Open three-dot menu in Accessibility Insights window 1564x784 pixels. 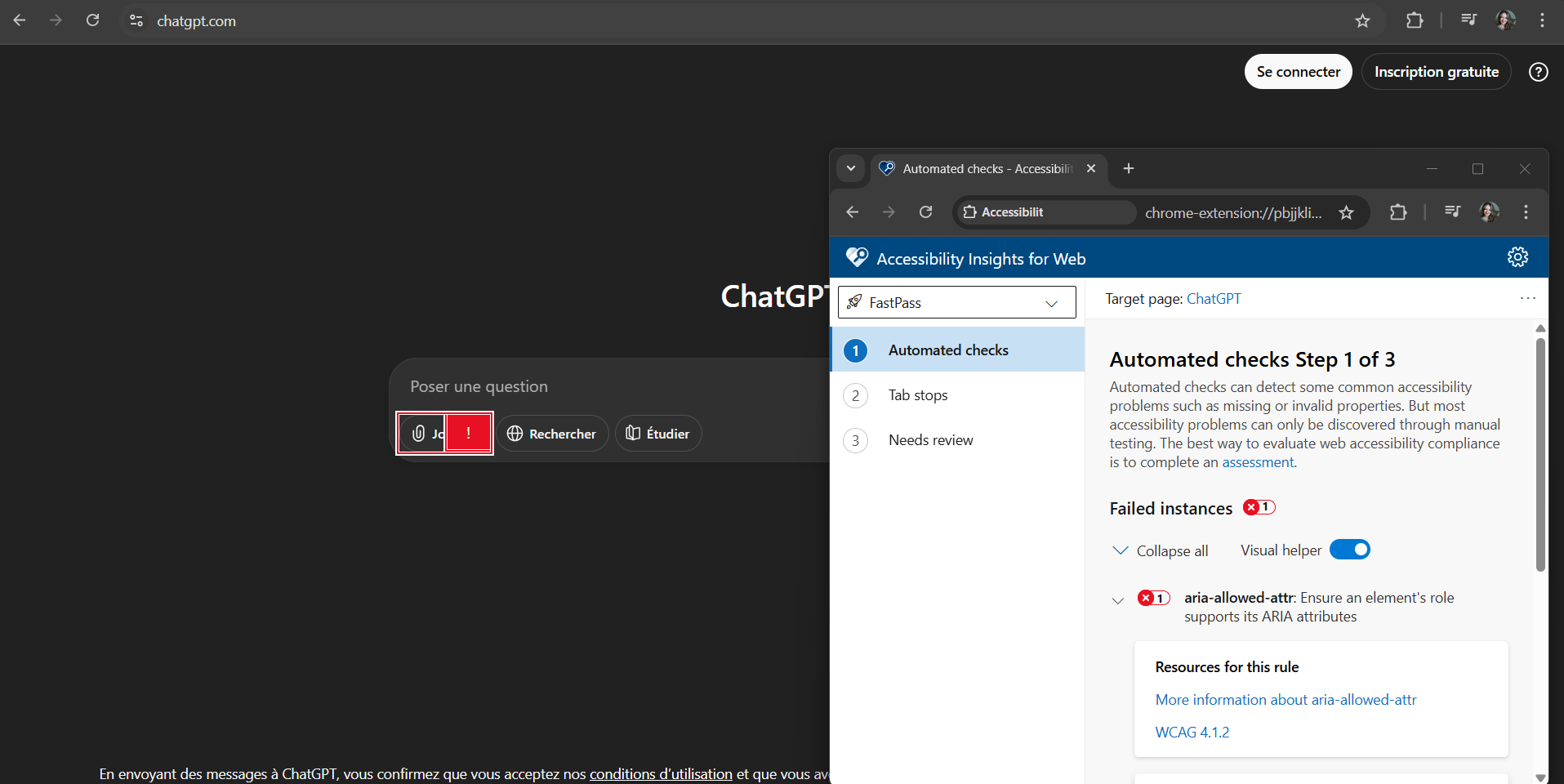(x=1526, y=212)
